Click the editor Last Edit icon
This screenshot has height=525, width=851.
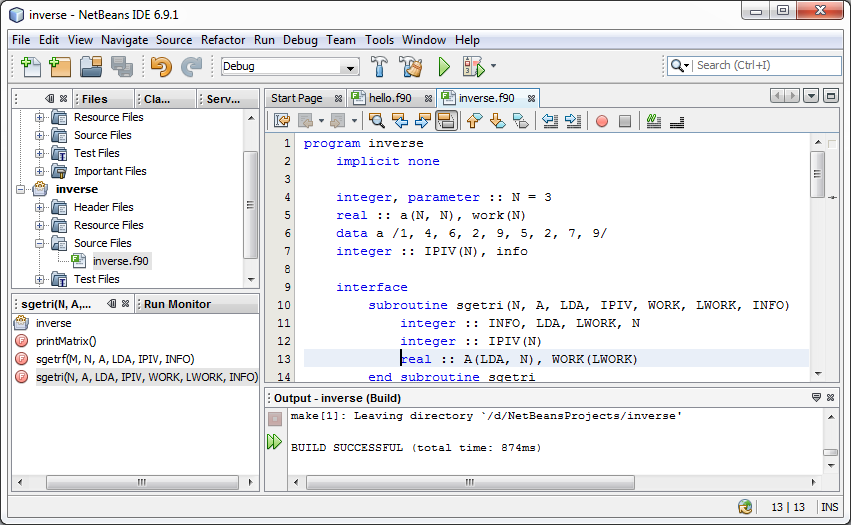282,121
